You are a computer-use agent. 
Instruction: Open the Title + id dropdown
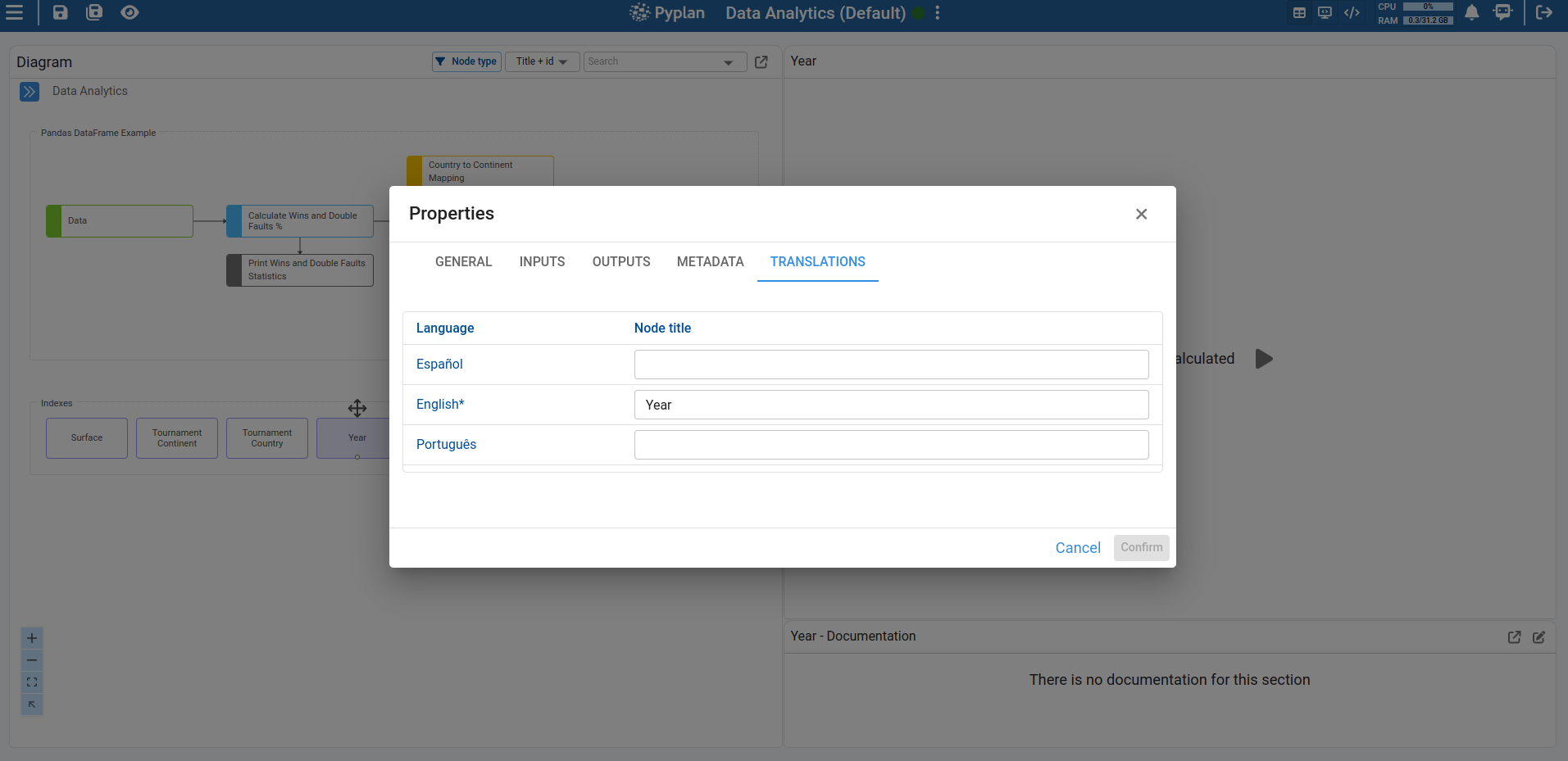542,61
